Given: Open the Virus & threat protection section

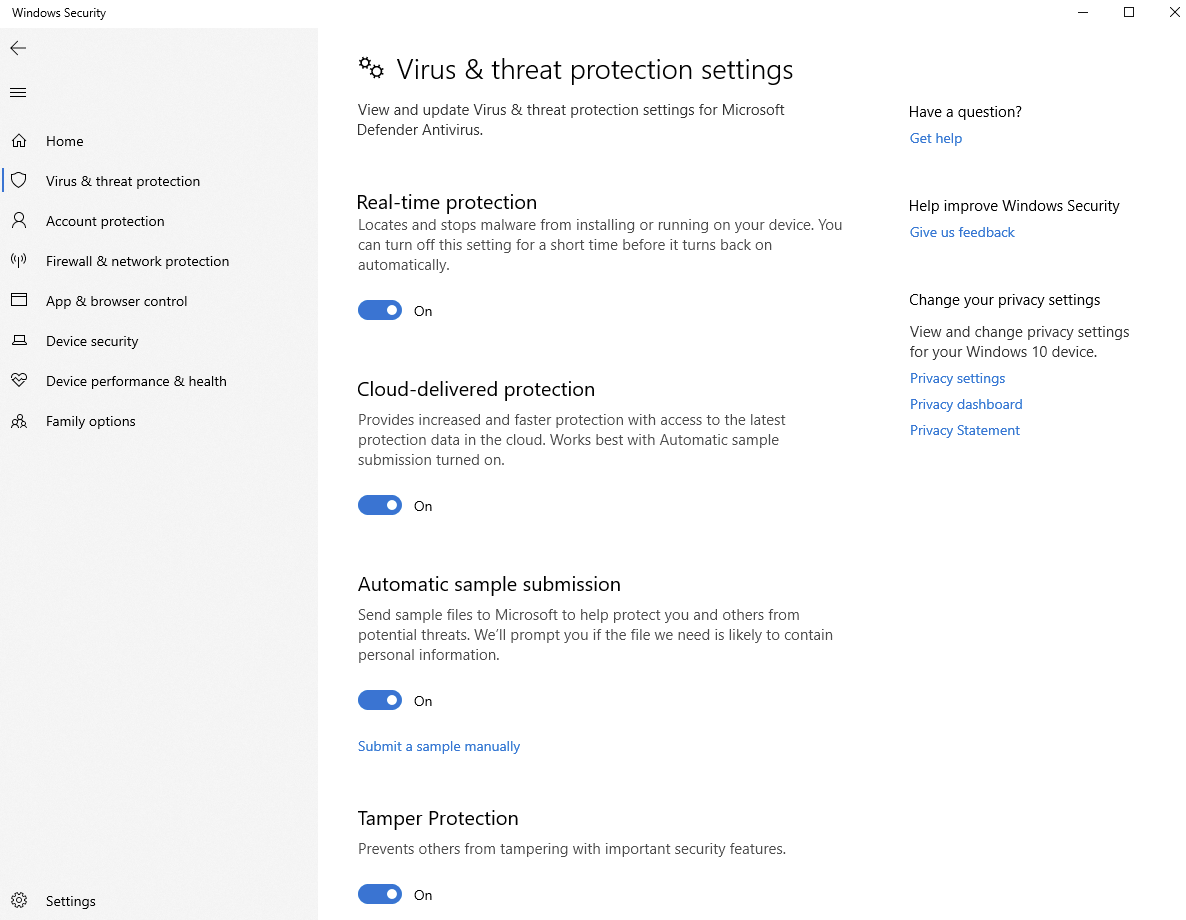Looking at the screenshot, I should click(x=122, y=180).
